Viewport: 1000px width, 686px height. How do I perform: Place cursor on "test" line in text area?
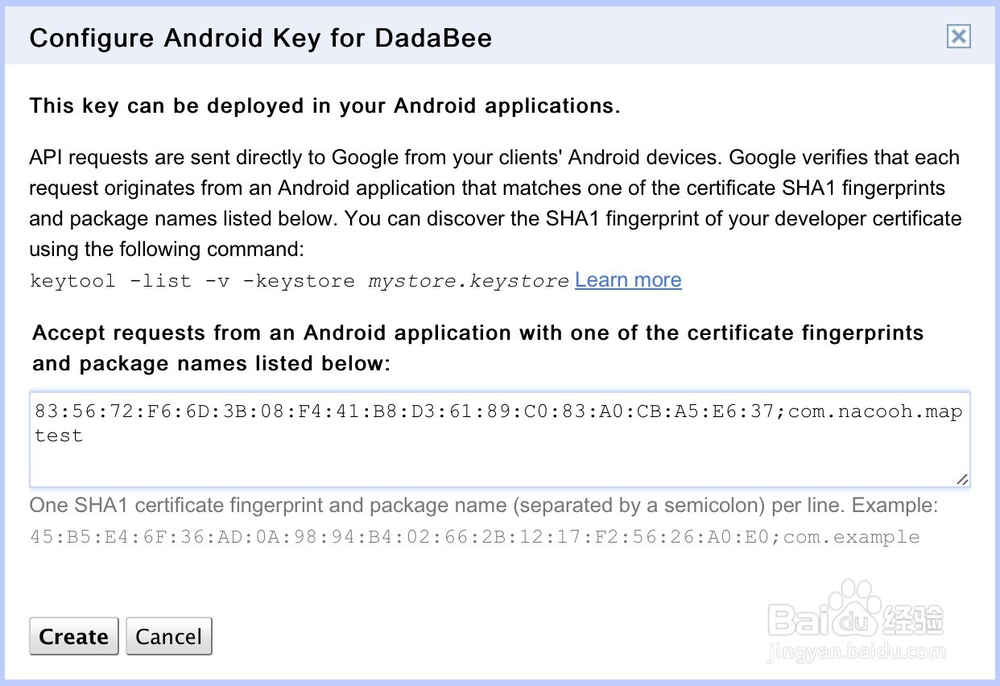pos(58,436)
